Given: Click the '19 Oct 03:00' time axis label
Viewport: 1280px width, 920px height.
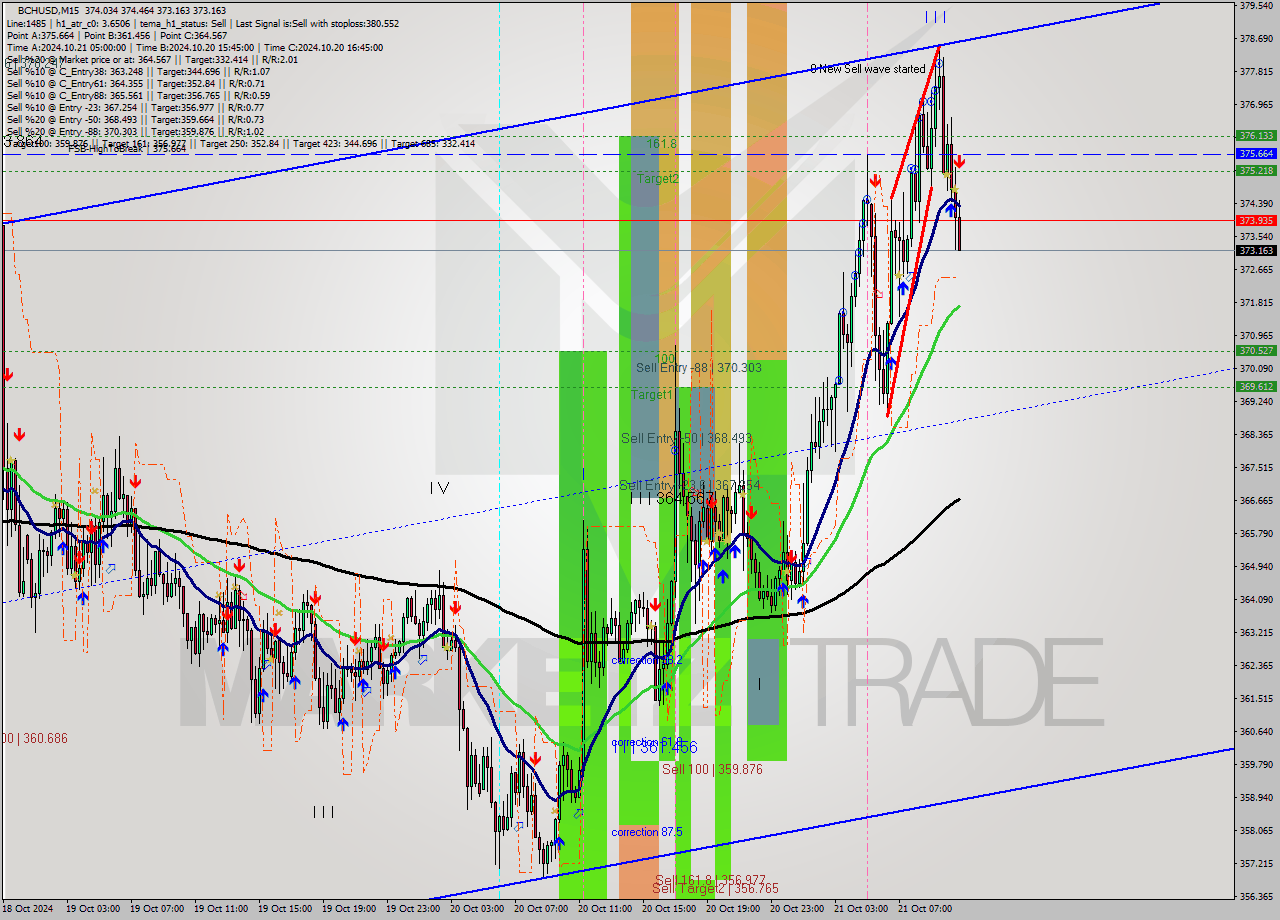Looking at the screenshot, I should pyautogui.click(x=93, y=909).
